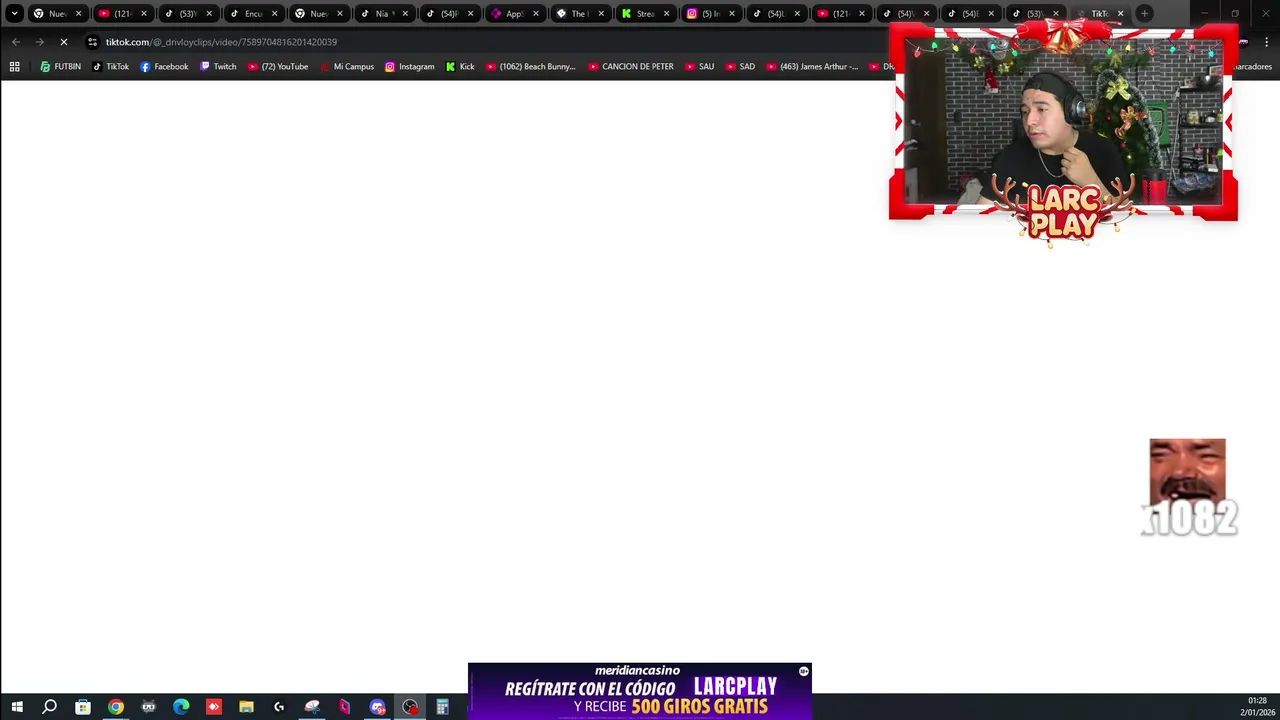Open the Windows Start menu
This screenshot has width=1280, height=720.
click(17, 707)
